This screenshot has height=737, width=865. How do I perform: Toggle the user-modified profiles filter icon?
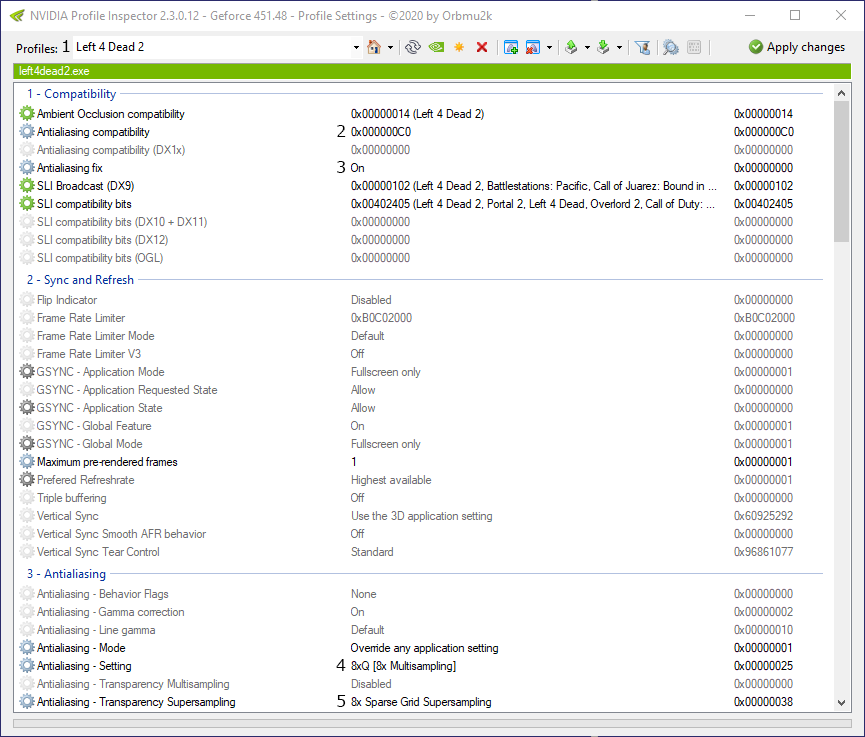(x=642, y=47)
